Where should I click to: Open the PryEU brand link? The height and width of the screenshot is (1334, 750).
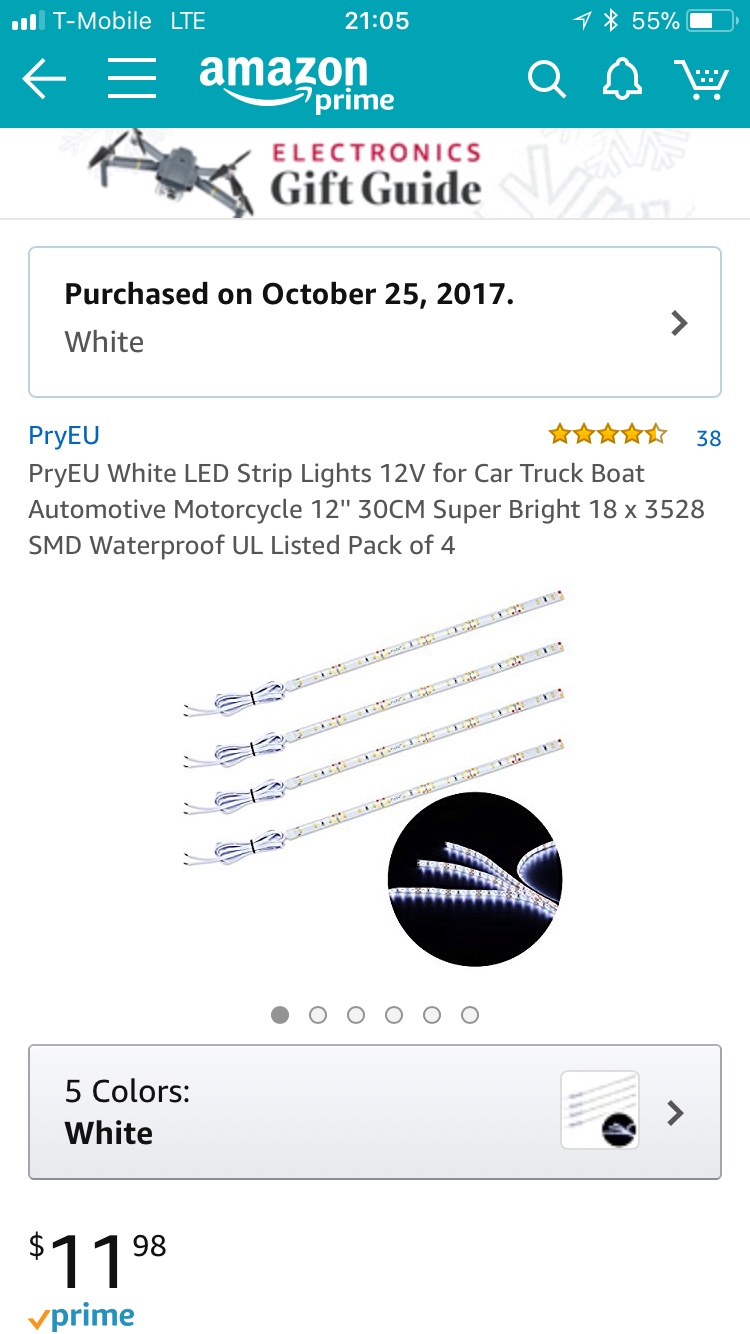coord(64,435)
